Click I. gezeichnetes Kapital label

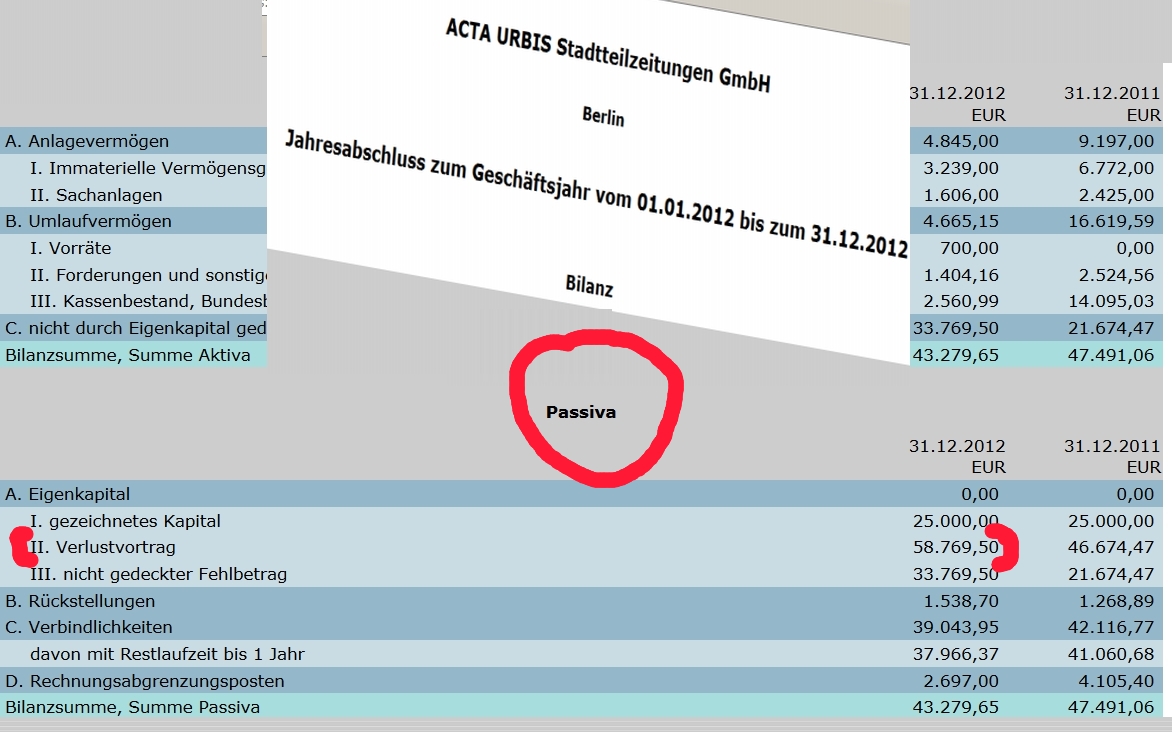(126, 521)
